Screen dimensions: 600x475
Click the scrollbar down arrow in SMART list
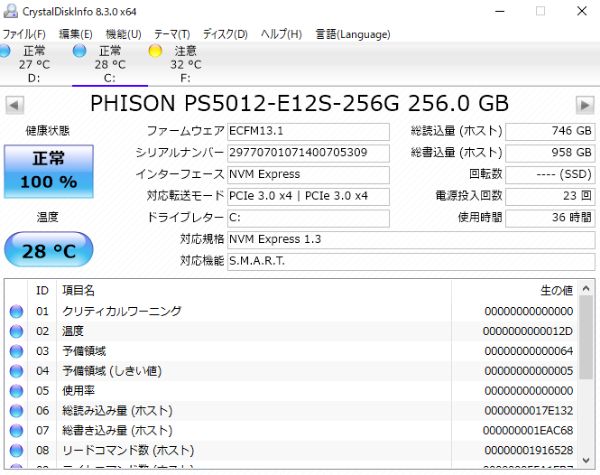tap(586, 460)
